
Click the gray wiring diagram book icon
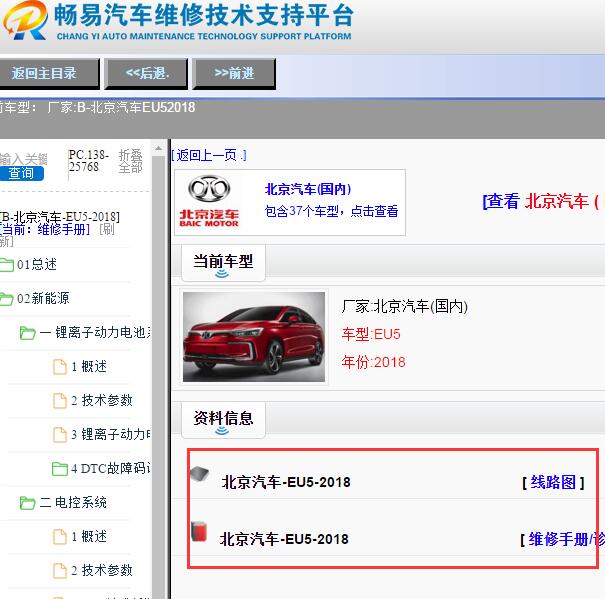(x=199, y=473)
